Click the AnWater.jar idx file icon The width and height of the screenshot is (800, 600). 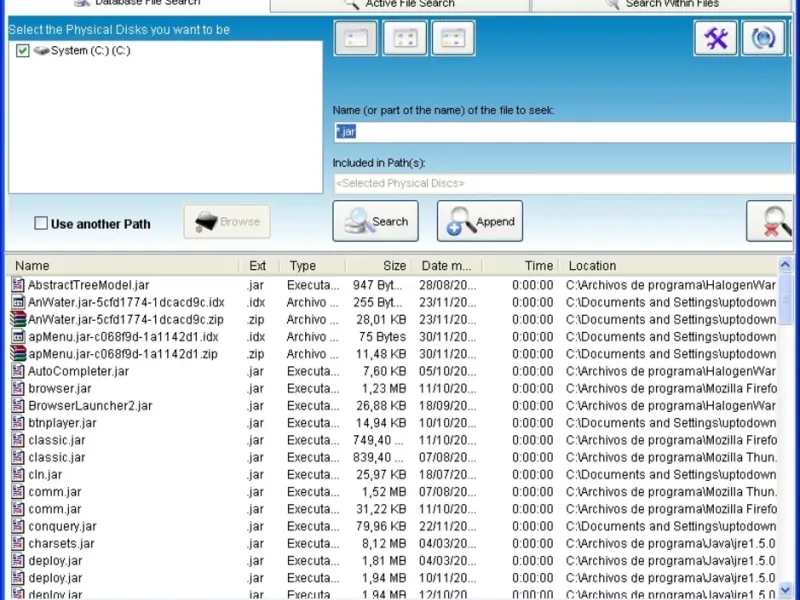tap(18, 302)
